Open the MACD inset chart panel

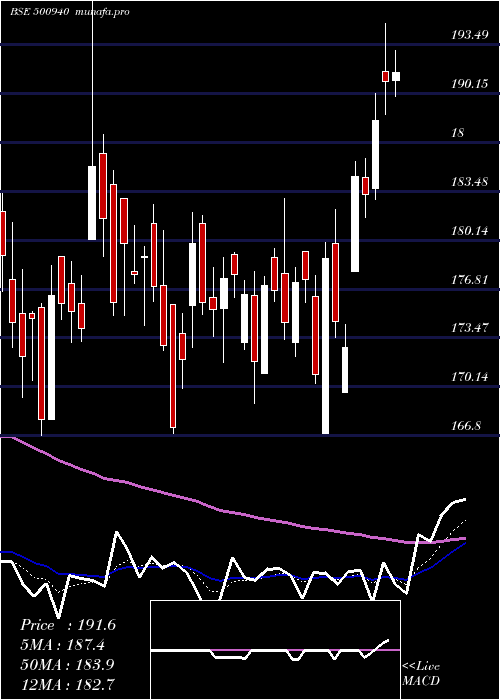tap(275, 650)
